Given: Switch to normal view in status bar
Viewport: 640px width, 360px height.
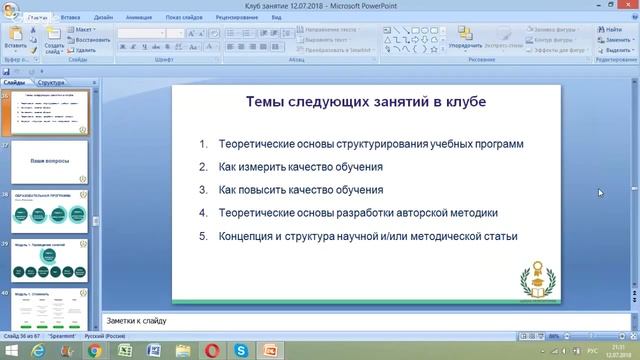Looking at the screenshot, I should (x=523, y=336).
